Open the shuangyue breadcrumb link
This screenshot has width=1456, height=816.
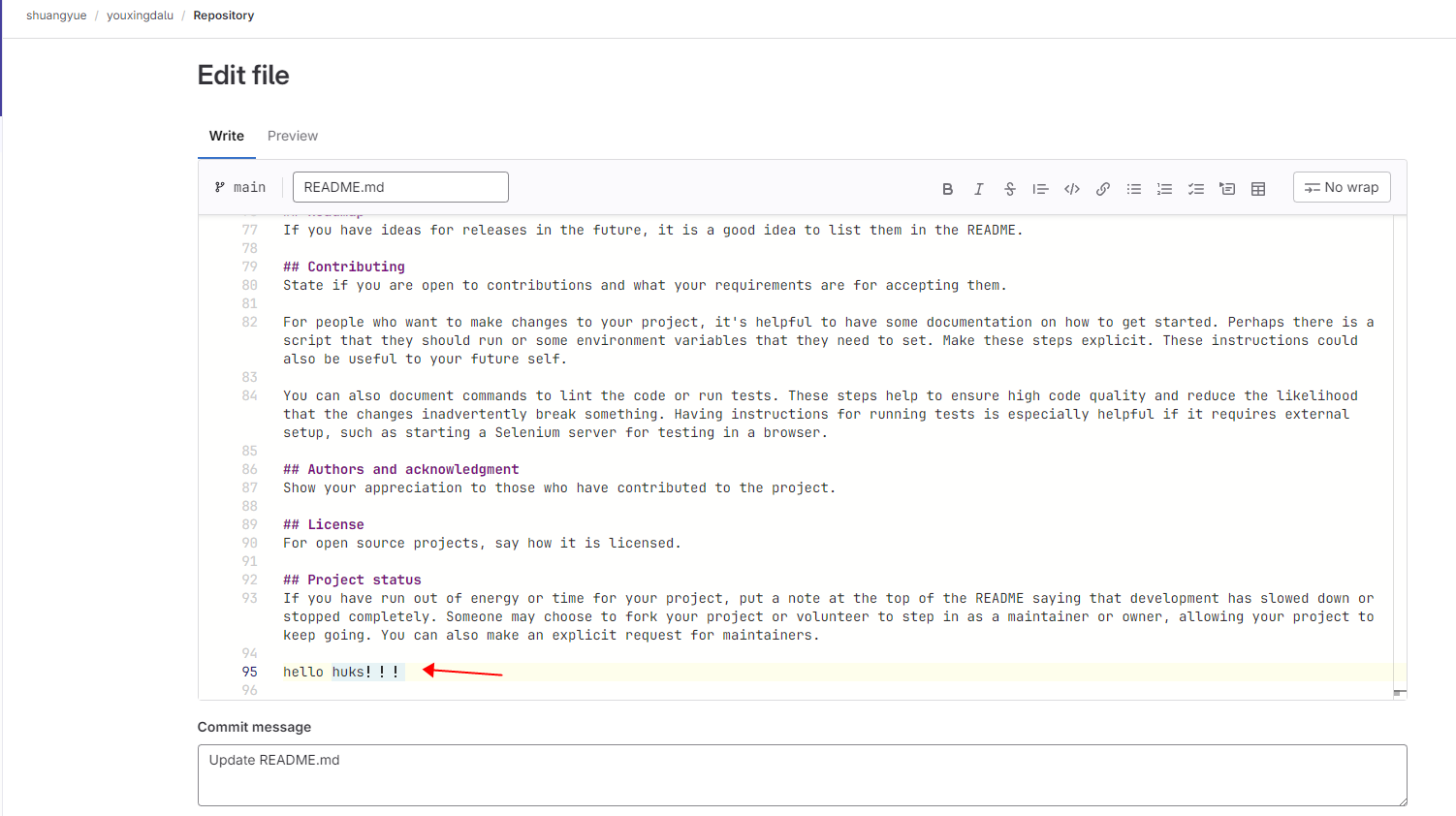(x=56, y=16)
